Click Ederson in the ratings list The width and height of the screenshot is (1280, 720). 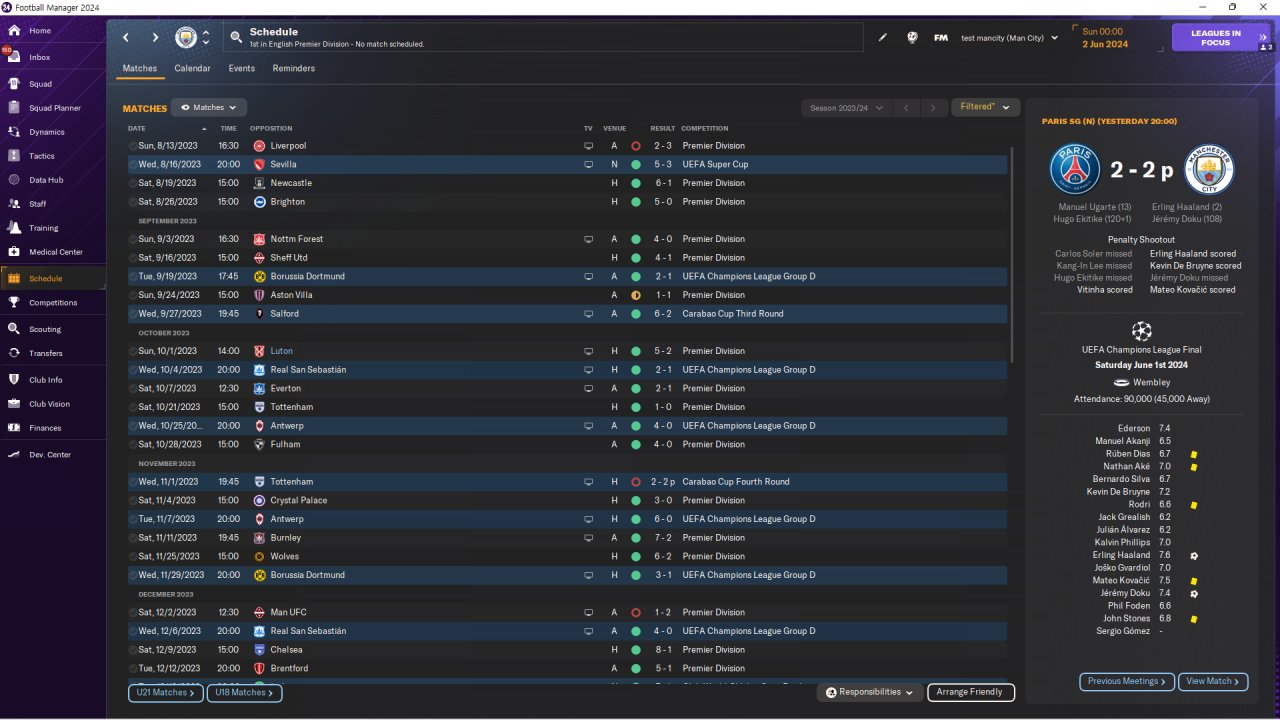click(1134, 428)
